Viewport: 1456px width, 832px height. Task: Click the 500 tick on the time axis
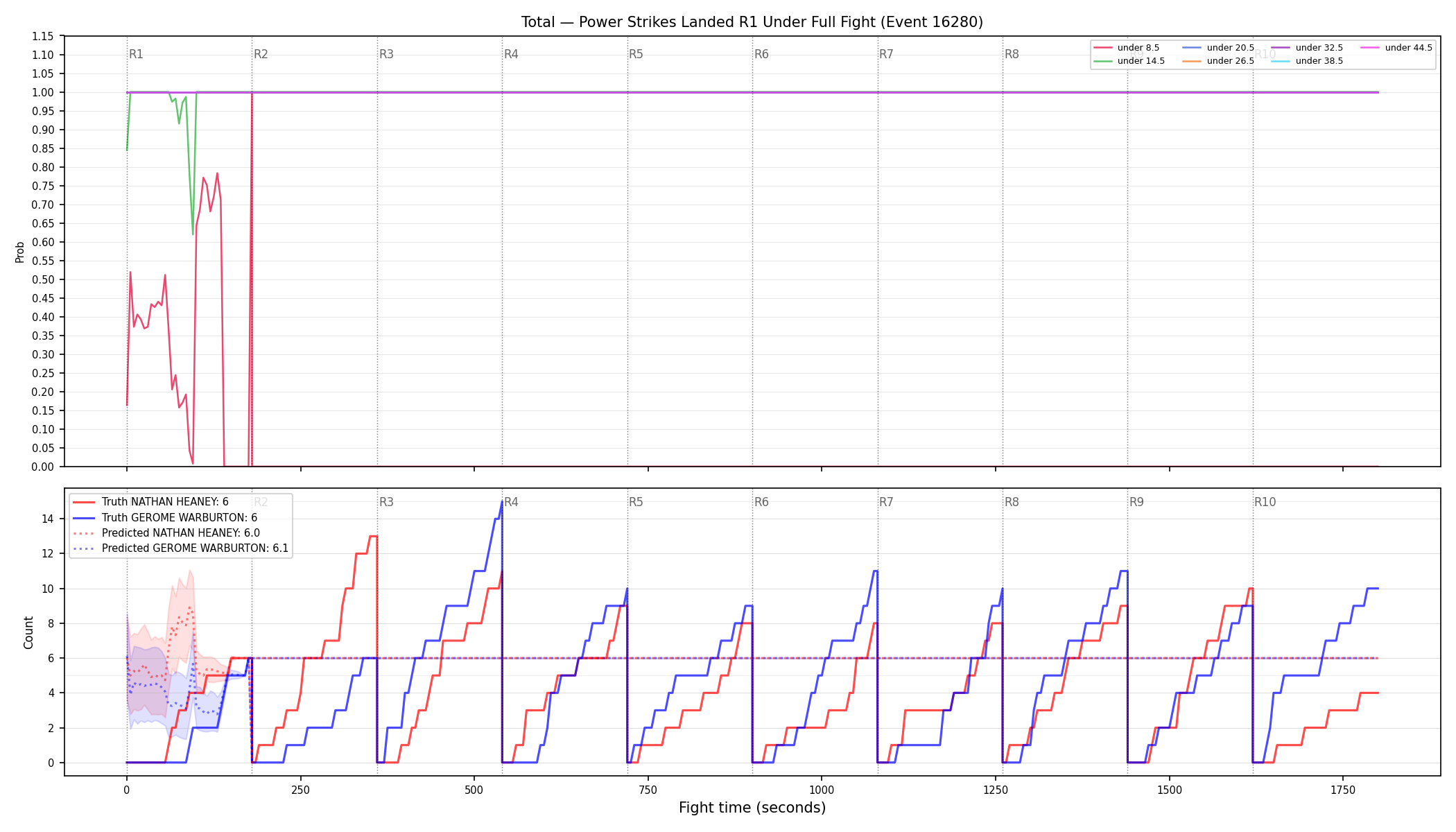coord(474,790)
